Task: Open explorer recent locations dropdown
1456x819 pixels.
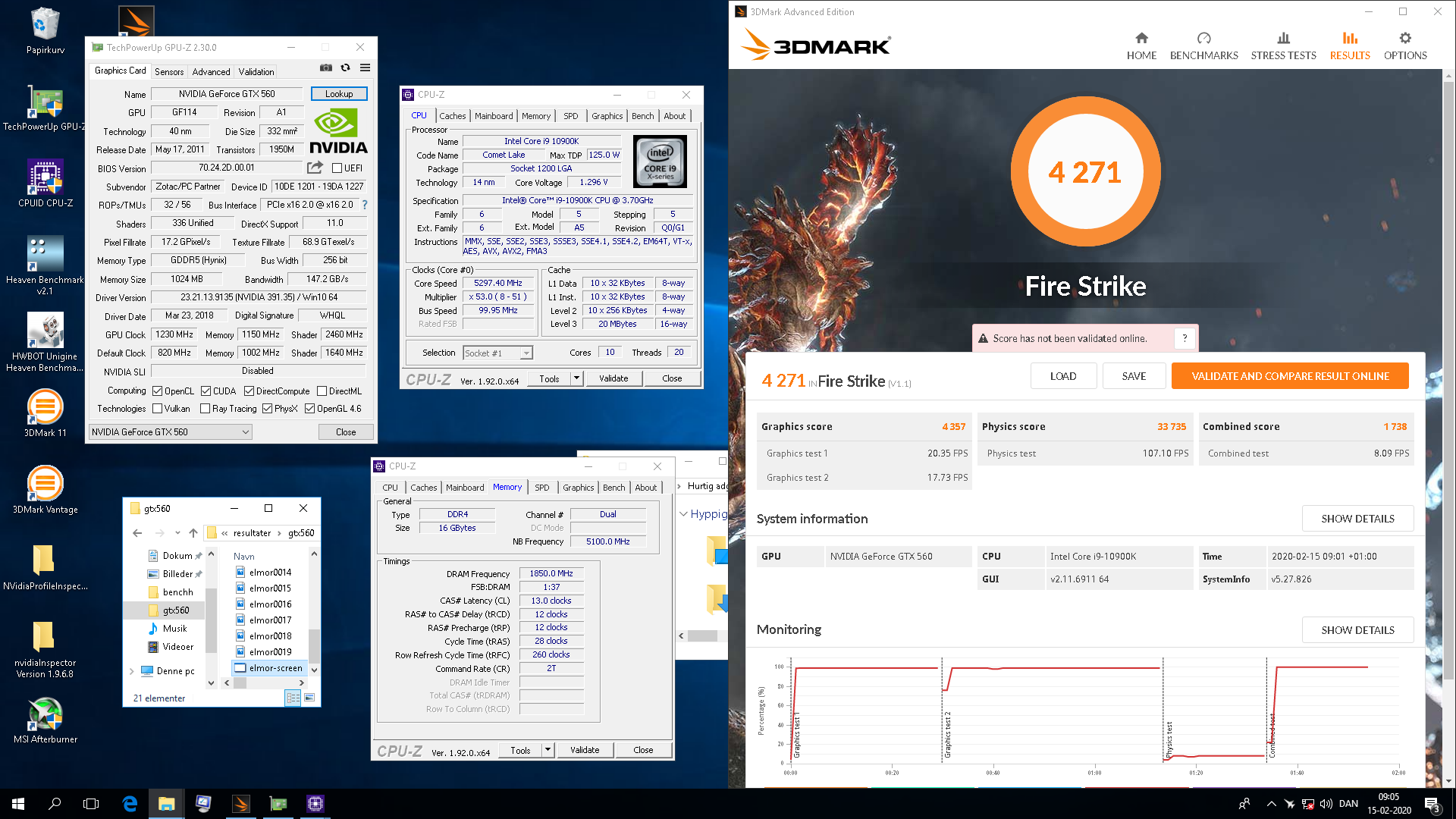Action: pyautogui.click(x=177, y=533)
